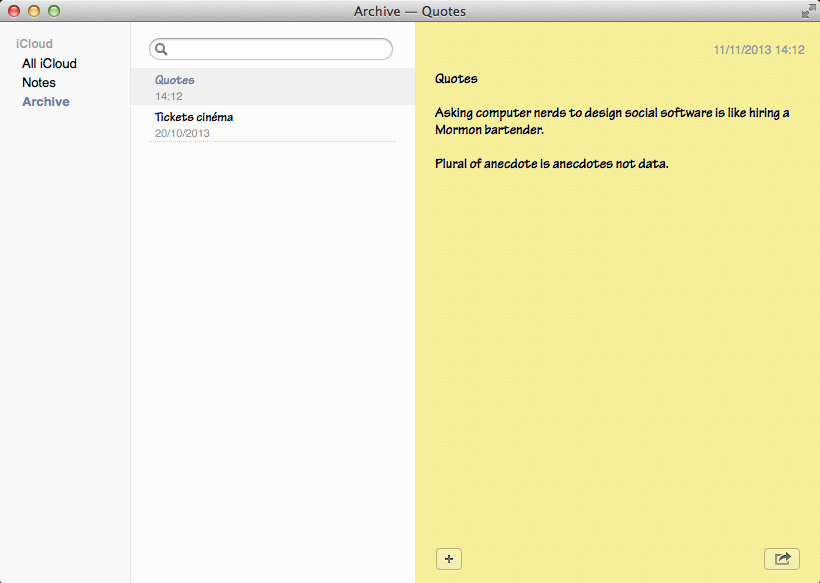This screenshot has height=583, width=820.
Task: Select the Archive folder
Action: pos(46,101)
